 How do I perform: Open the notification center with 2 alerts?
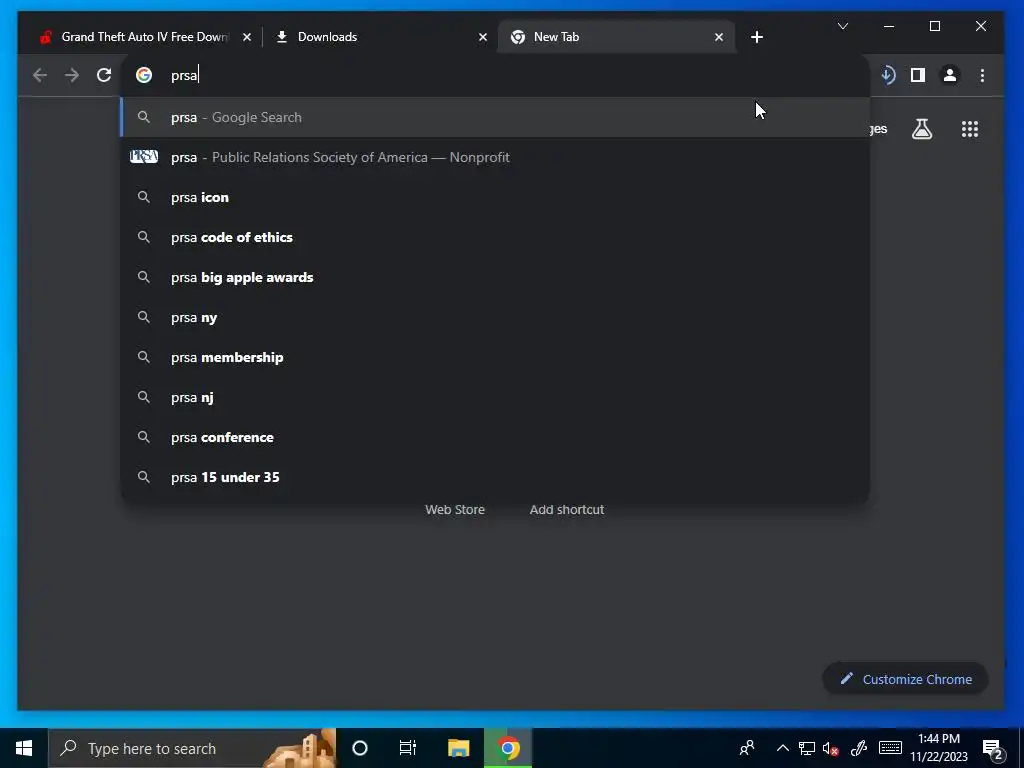point(993,750)
